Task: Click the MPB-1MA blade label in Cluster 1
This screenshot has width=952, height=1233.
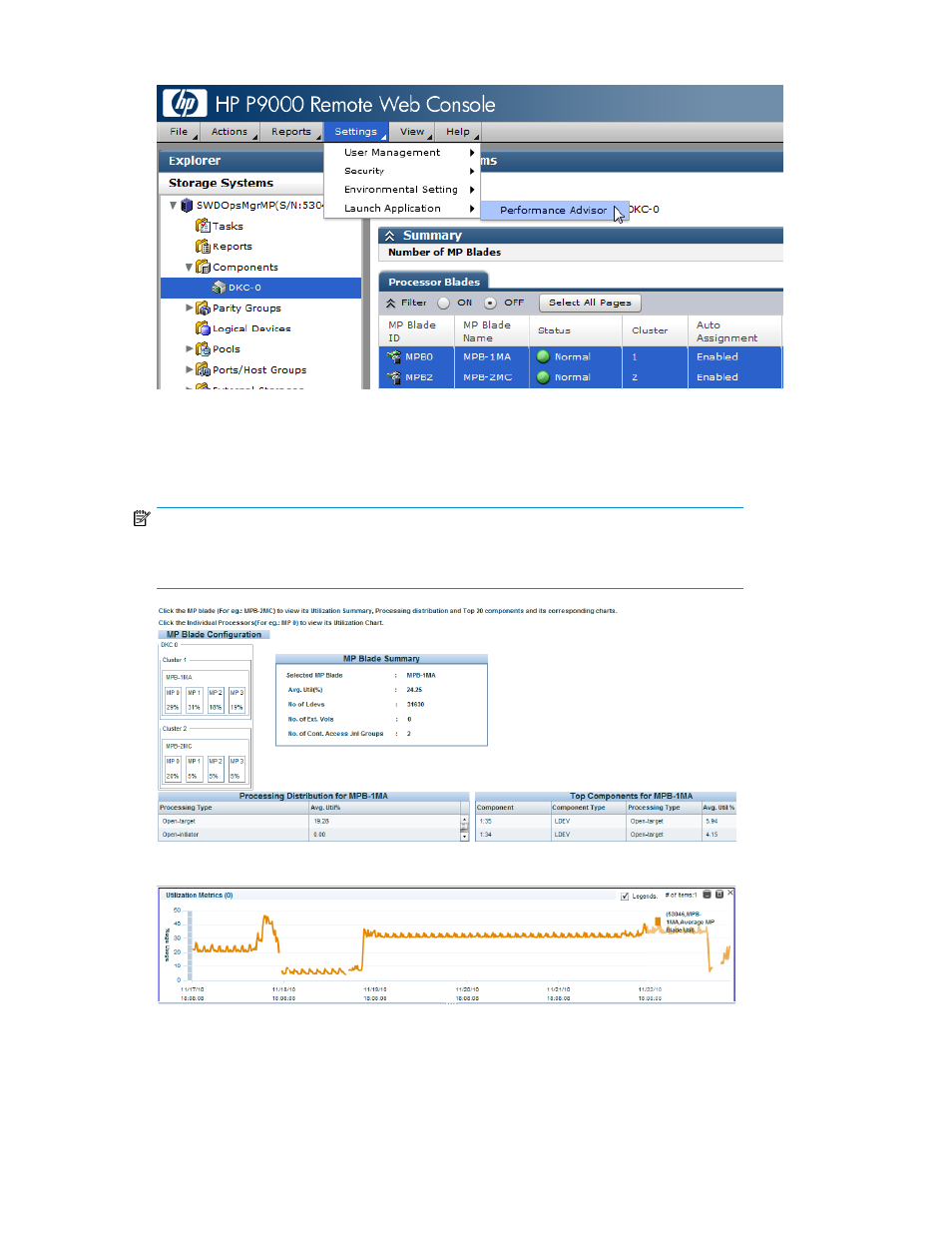Action: coord(180,678)
